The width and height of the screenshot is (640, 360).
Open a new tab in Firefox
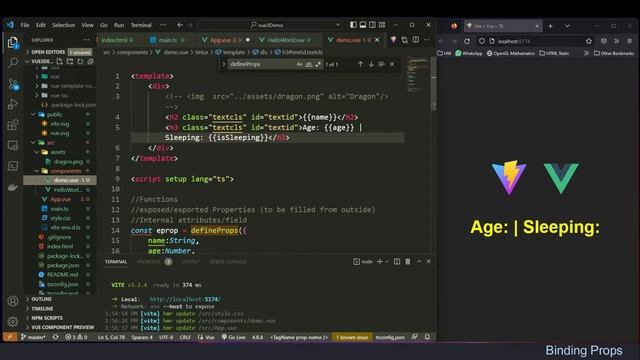550,26
